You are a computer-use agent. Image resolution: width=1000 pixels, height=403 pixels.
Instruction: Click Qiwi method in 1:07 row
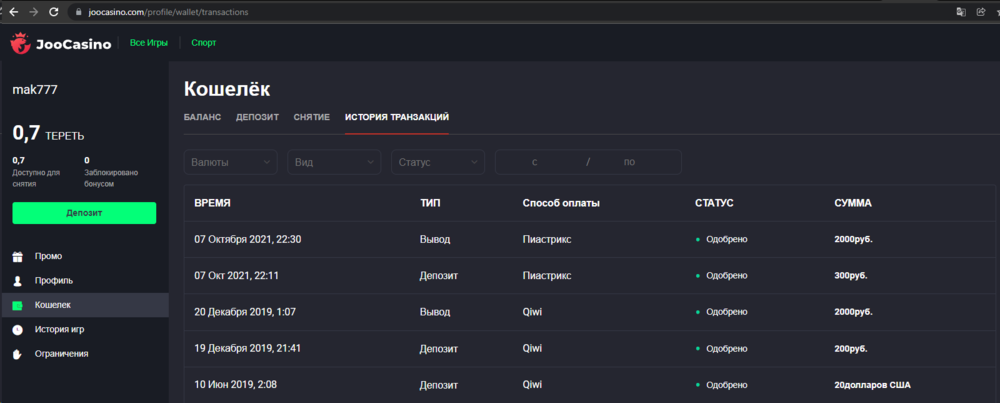click(x=532, y=312)
